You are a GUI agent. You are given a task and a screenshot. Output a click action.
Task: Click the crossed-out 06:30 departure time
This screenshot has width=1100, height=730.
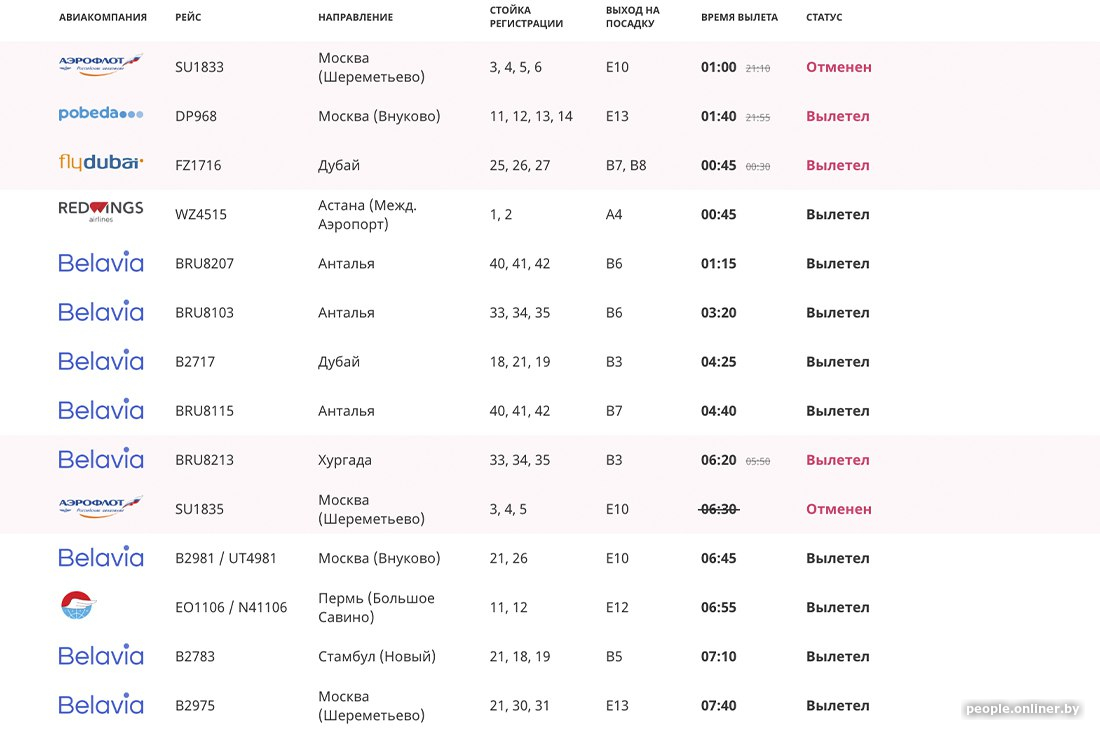pos(719,509)
